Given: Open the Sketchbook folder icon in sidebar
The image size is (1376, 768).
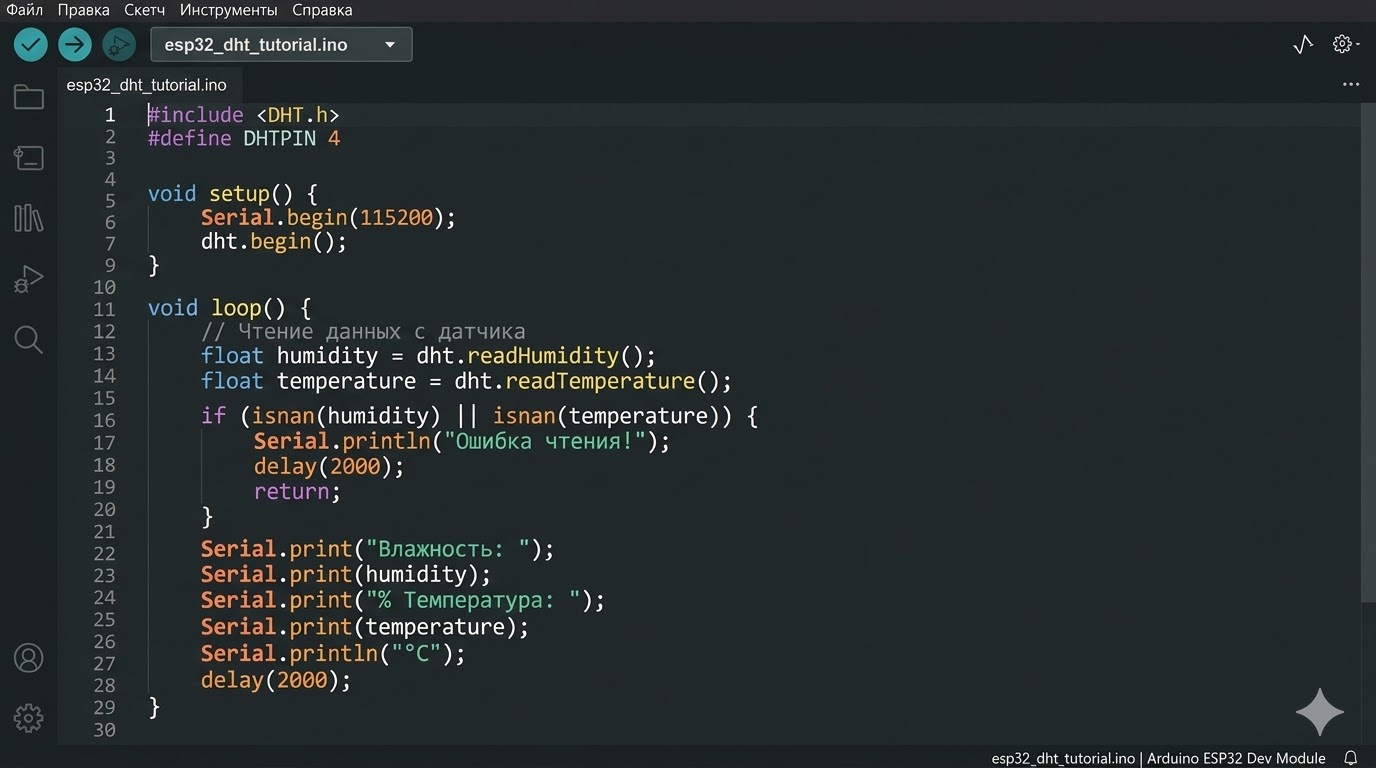Looking at the screenshot, I should (x=28, y=96).
